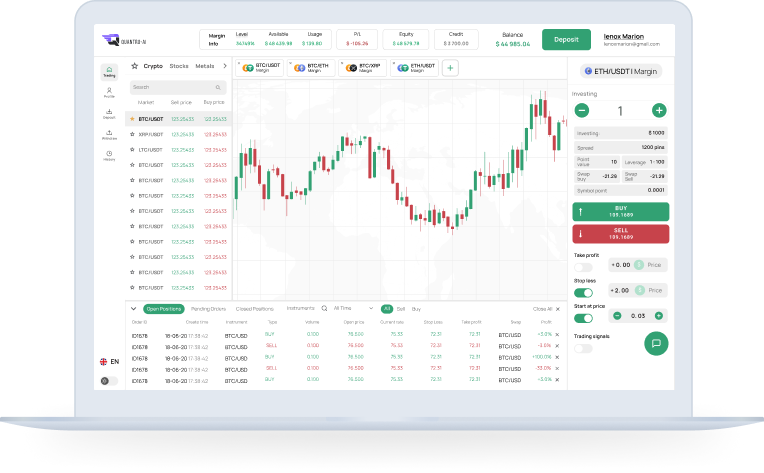Expand more market categories with the arrow after Metals
The width and height of the screenshot is (764, 473).
click(224, 66)
